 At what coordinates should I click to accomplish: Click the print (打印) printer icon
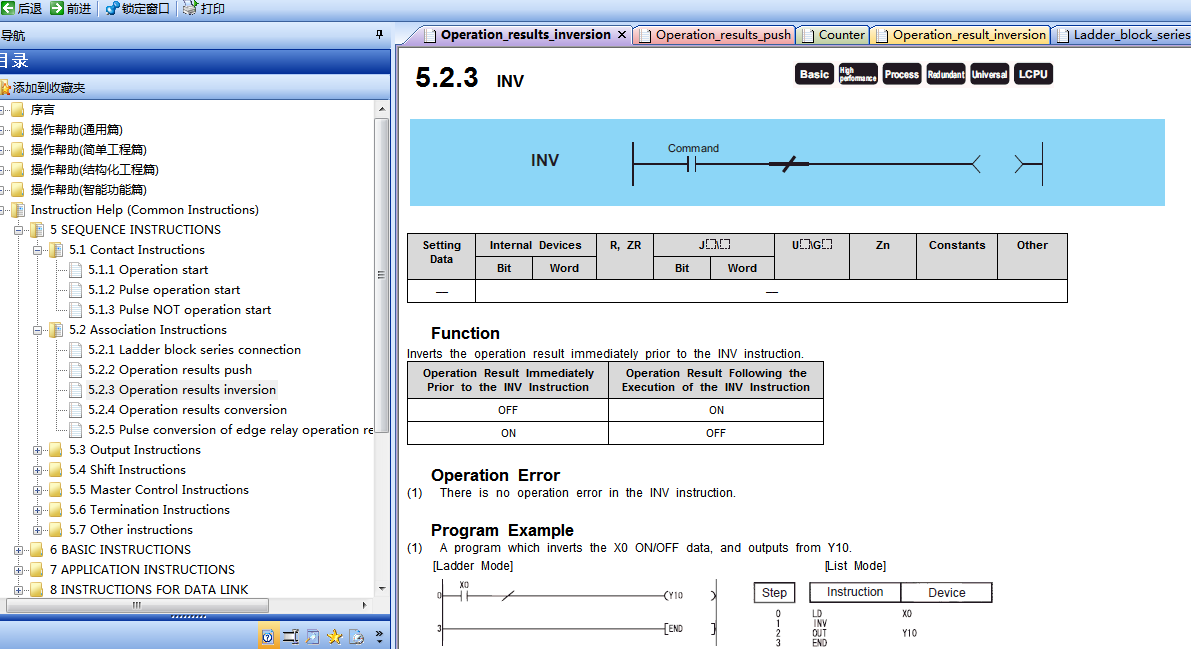[190, 8]
